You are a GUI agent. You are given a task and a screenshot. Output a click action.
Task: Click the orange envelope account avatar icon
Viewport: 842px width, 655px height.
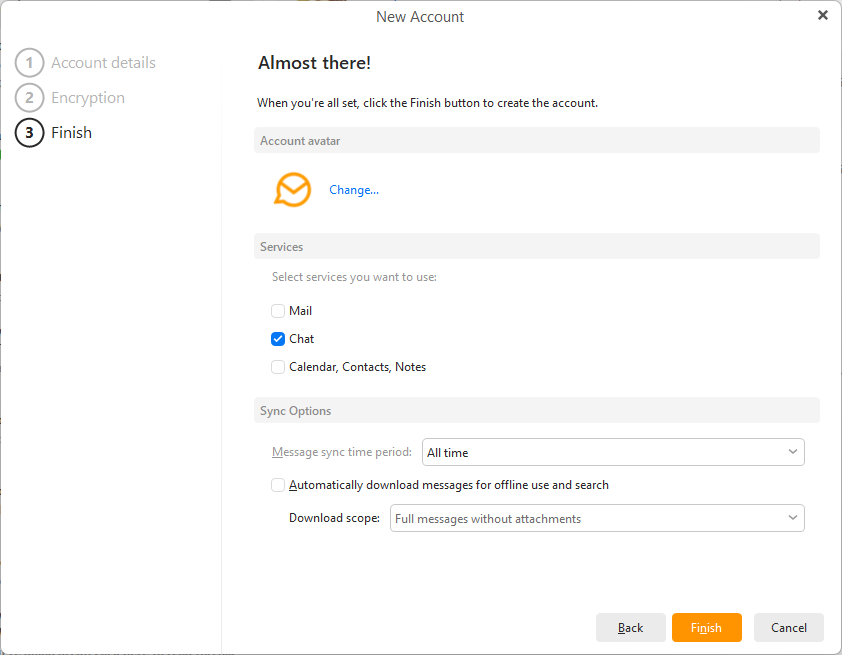pos(293,189)
